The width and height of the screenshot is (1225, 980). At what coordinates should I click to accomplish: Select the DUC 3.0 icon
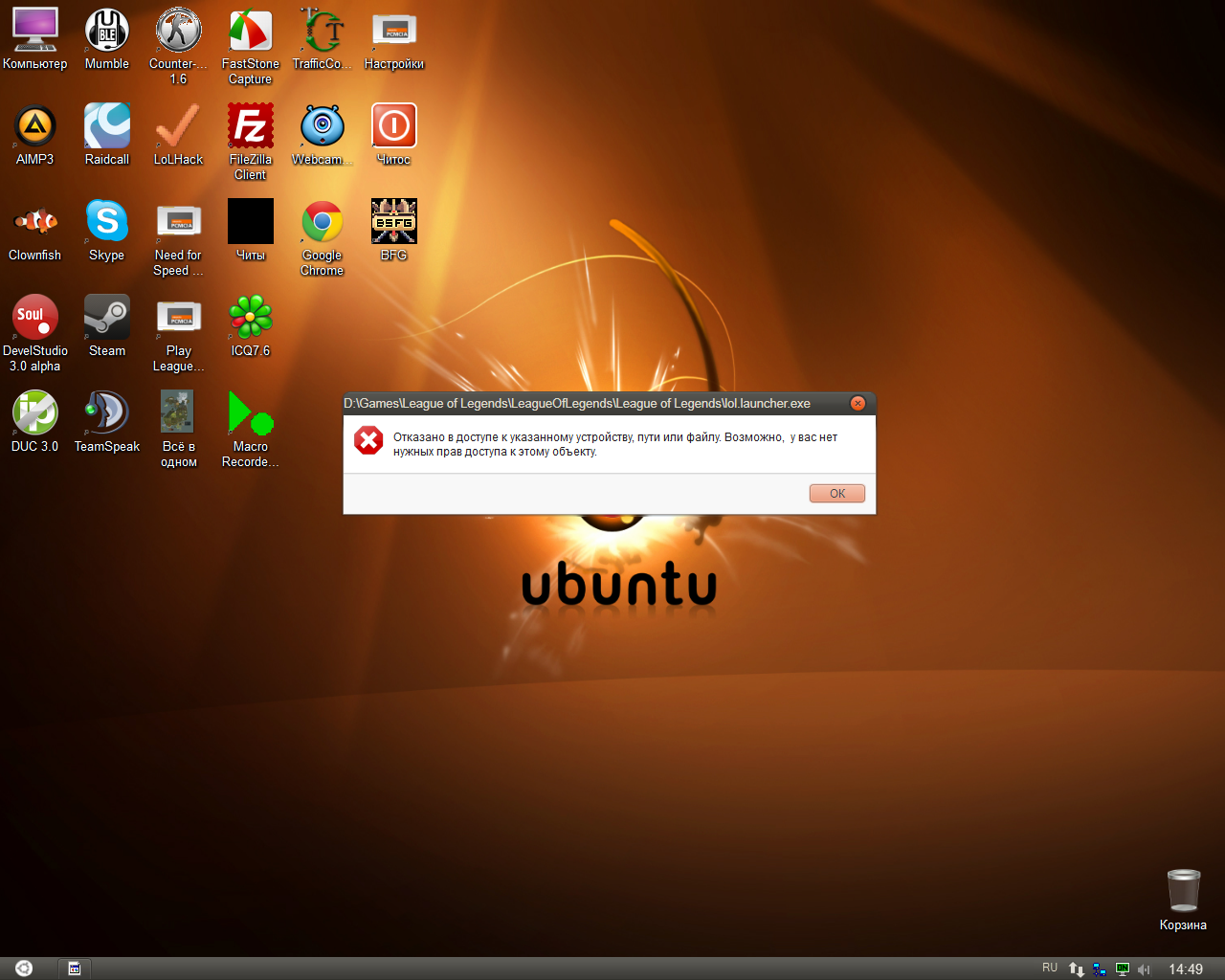click(35, 422)
